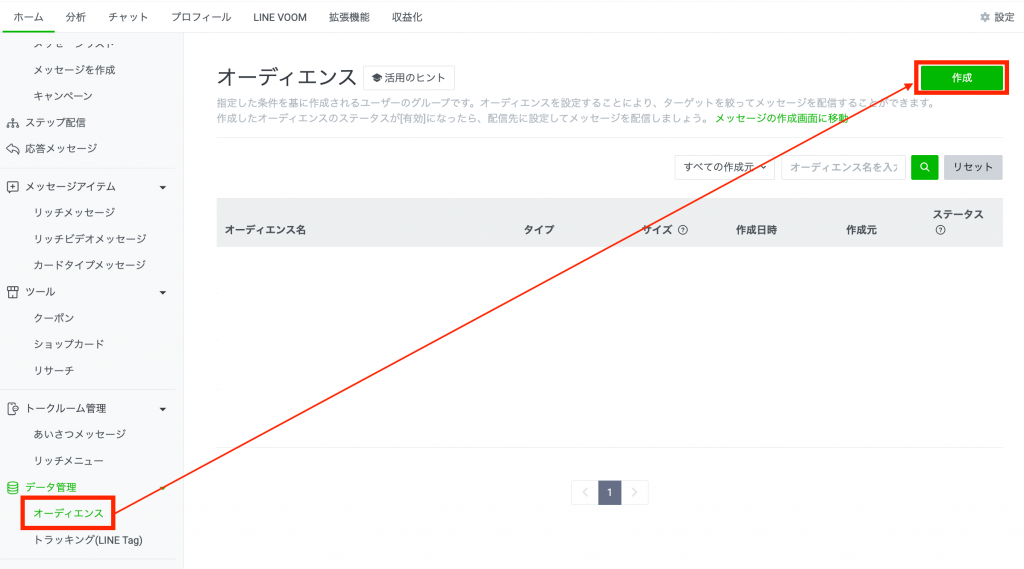Click the green 作成 button

tap(962, 78)
